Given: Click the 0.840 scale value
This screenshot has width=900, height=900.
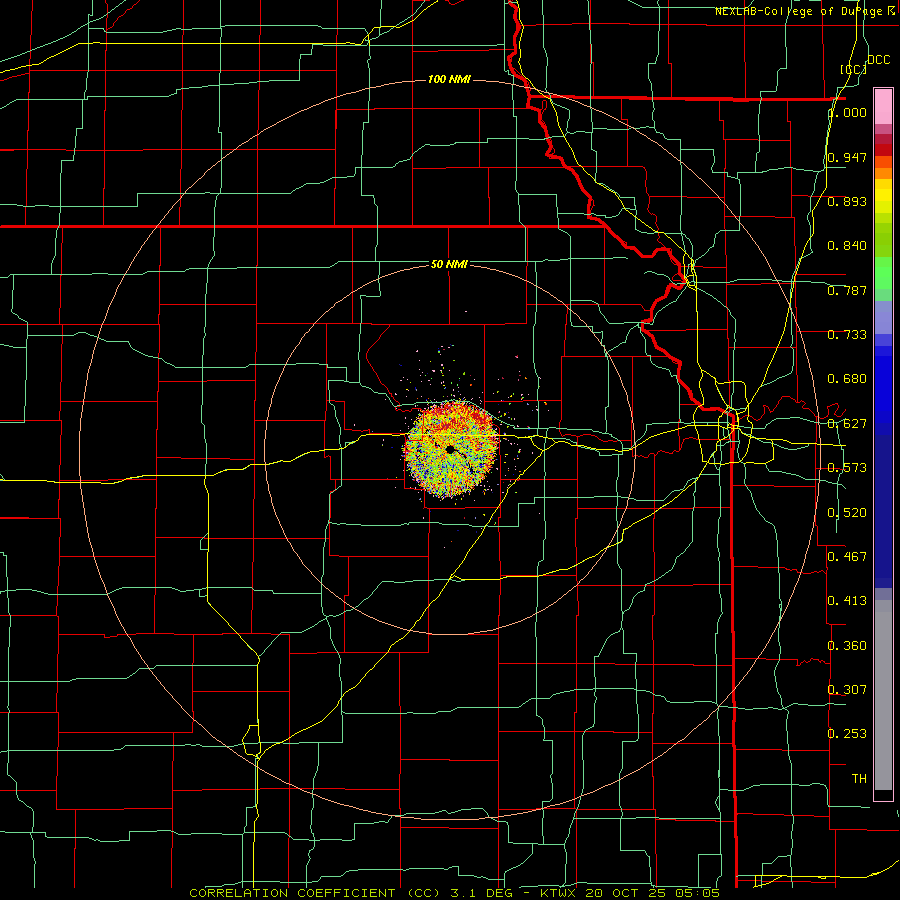Looking at the screenshot, I should (847, 246).
